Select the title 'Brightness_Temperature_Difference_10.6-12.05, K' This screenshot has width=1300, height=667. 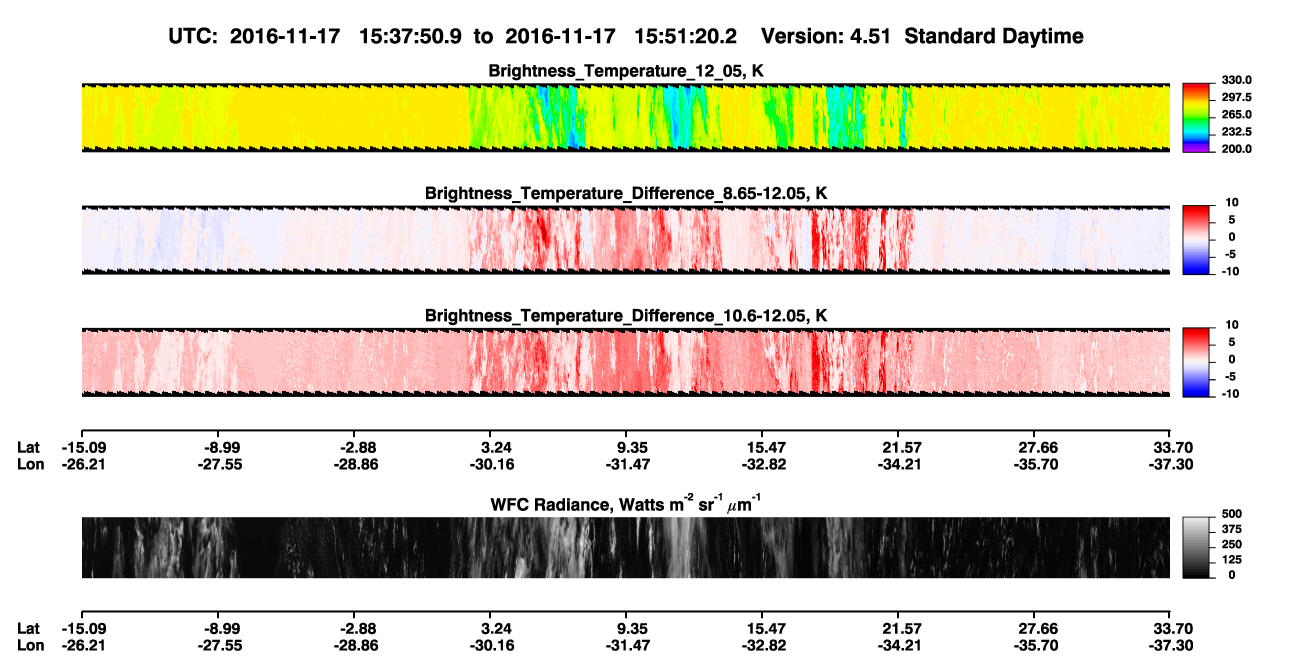tap(626, 315)
